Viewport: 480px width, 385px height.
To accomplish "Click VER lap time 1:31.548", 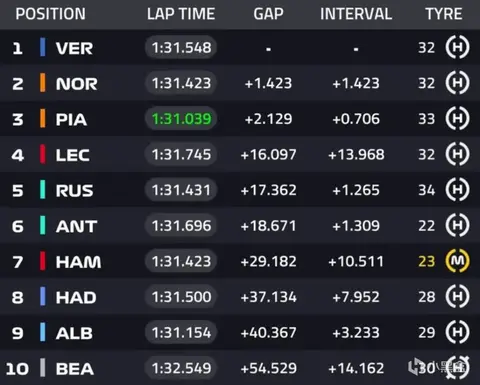I will click(x=181, y=47).
